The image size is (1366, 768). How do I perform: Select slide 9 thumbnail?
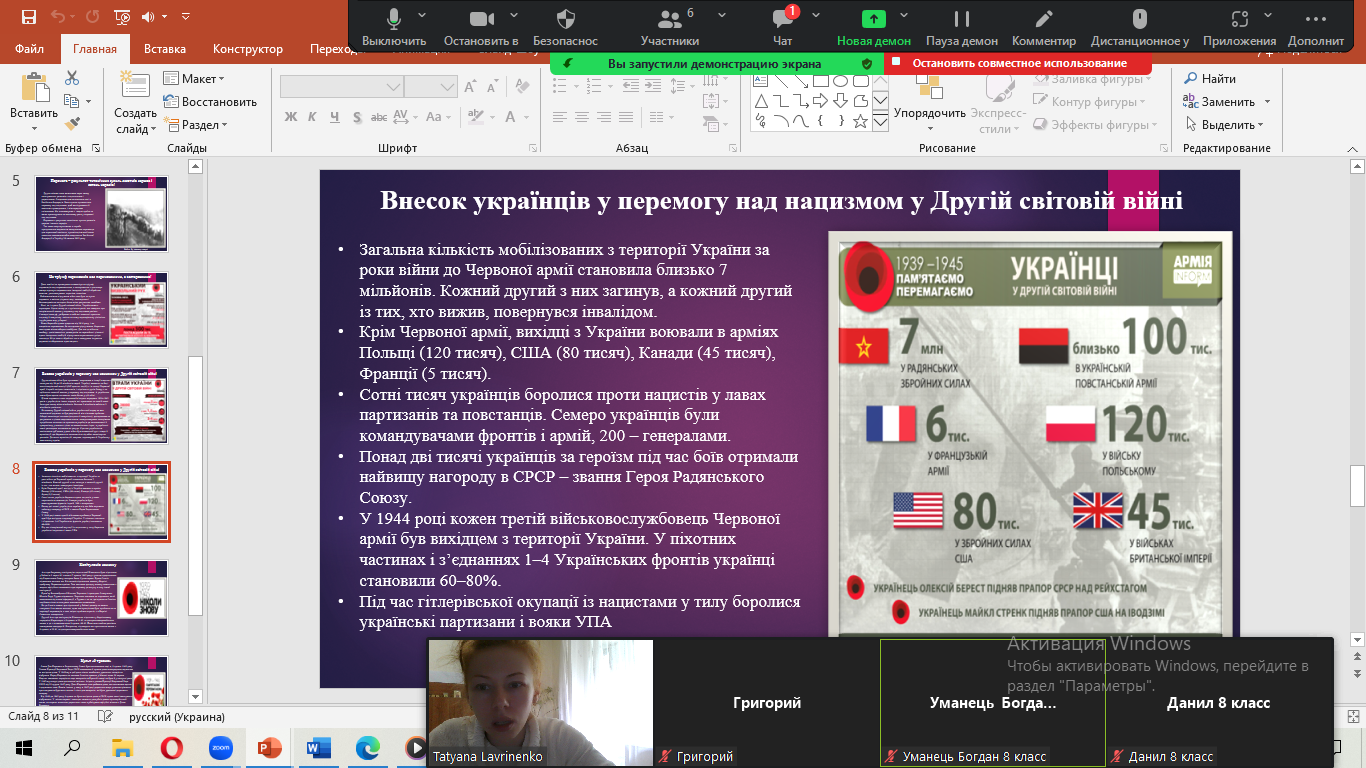coord(101,597)
